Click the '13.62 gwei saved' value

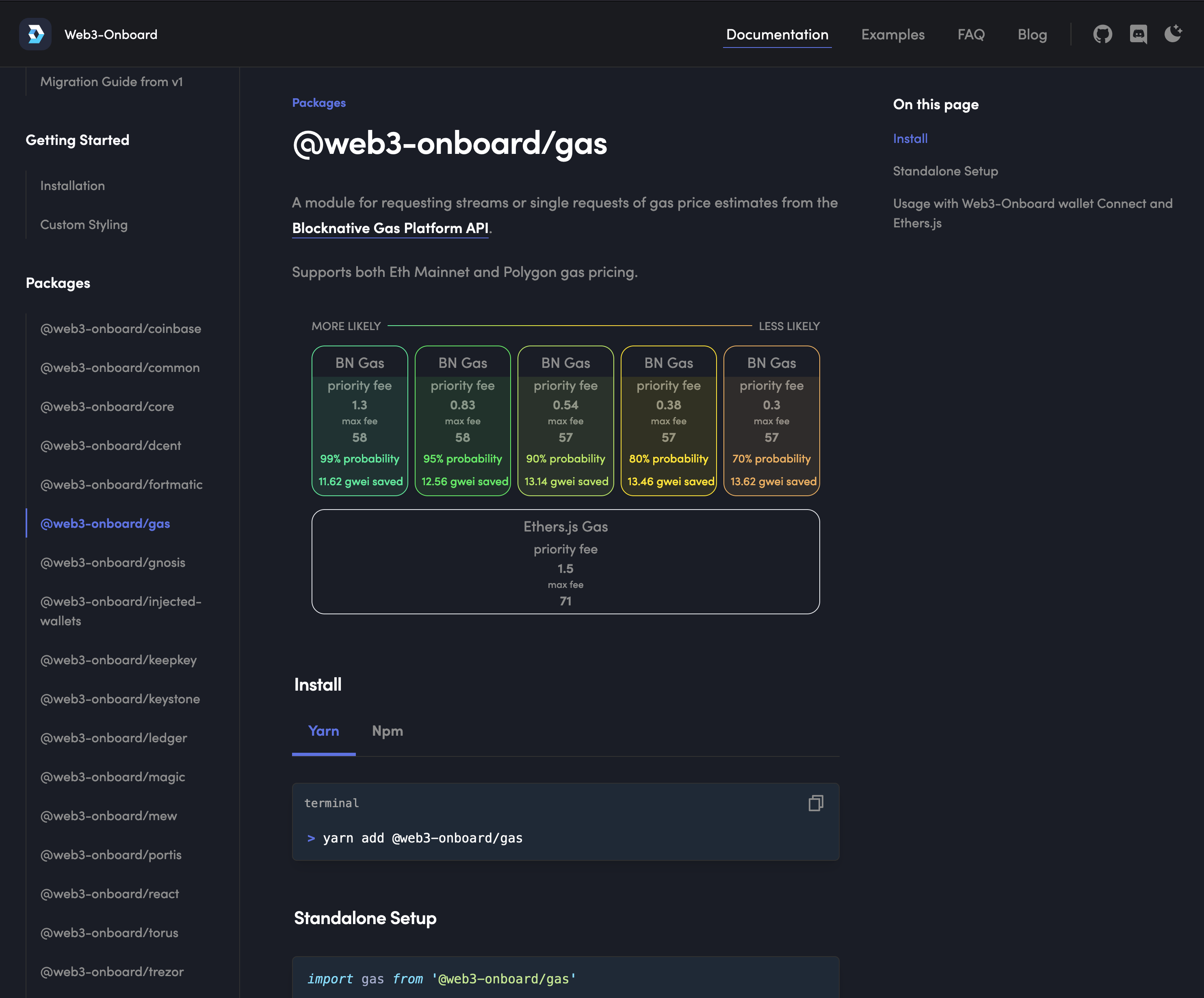coord(773,482)
